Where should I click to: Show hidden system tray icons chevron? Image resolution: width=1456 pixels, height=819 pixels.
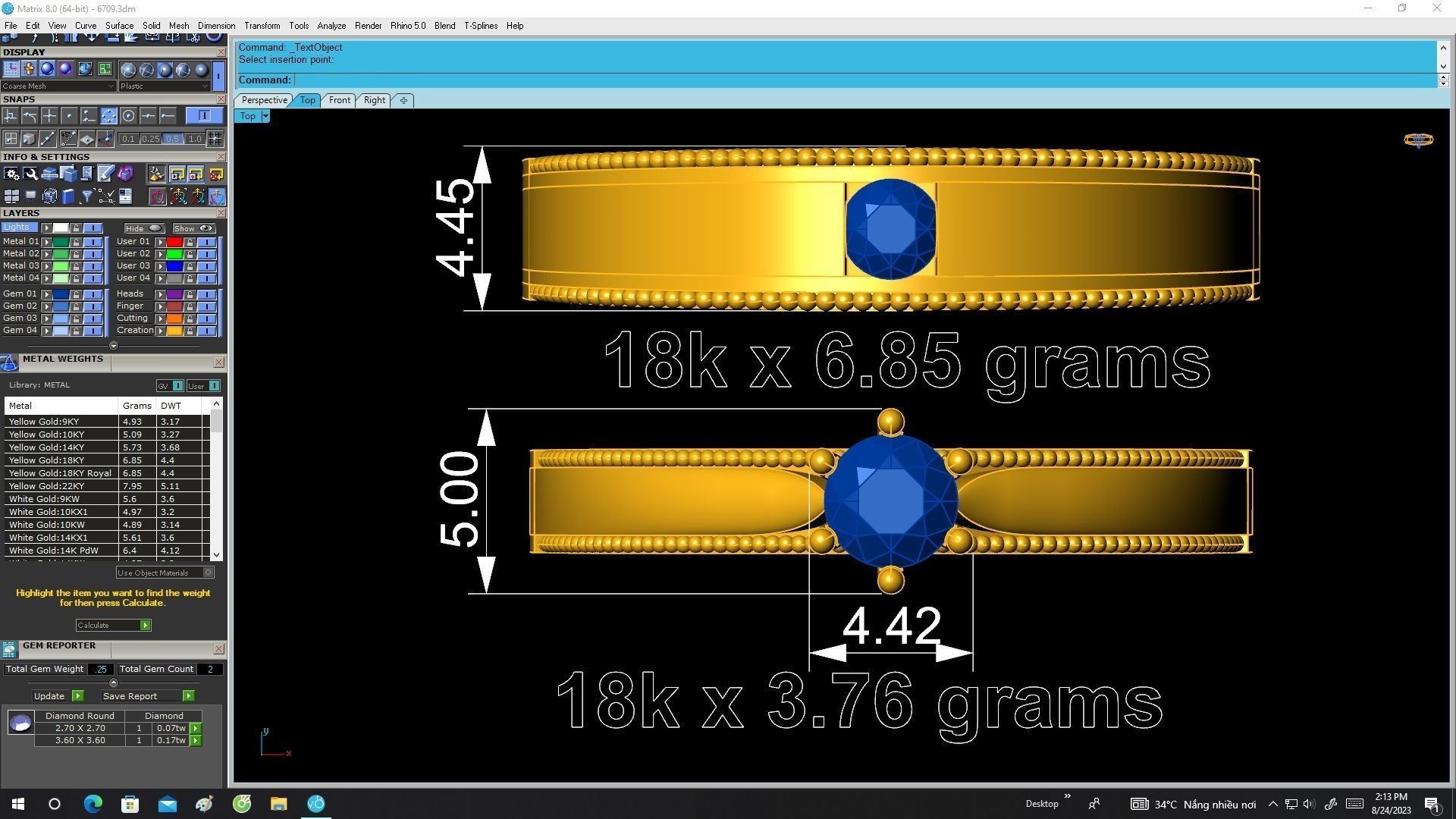[1272, 805]
